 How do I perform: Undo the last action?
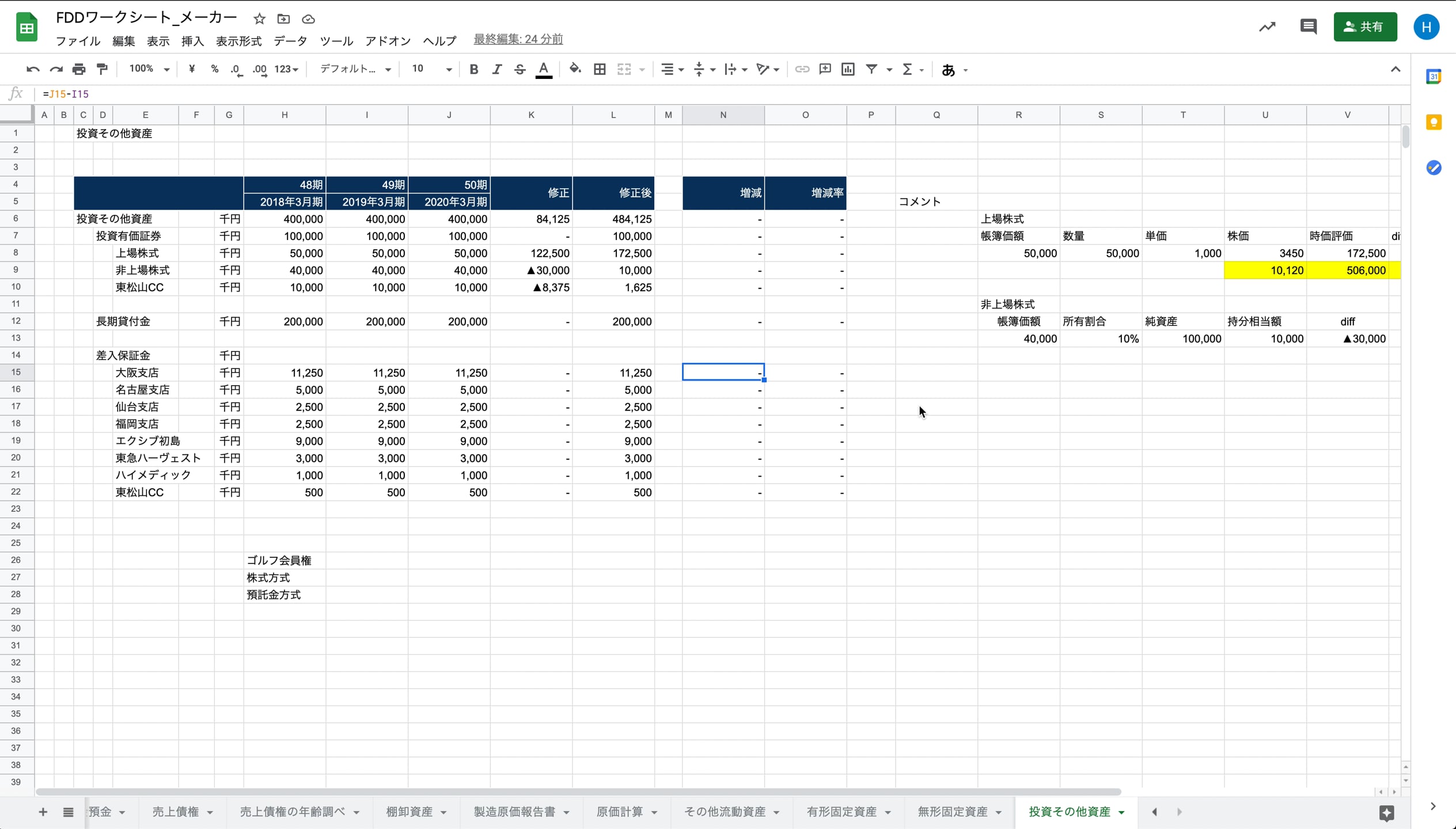coord(33,69)
